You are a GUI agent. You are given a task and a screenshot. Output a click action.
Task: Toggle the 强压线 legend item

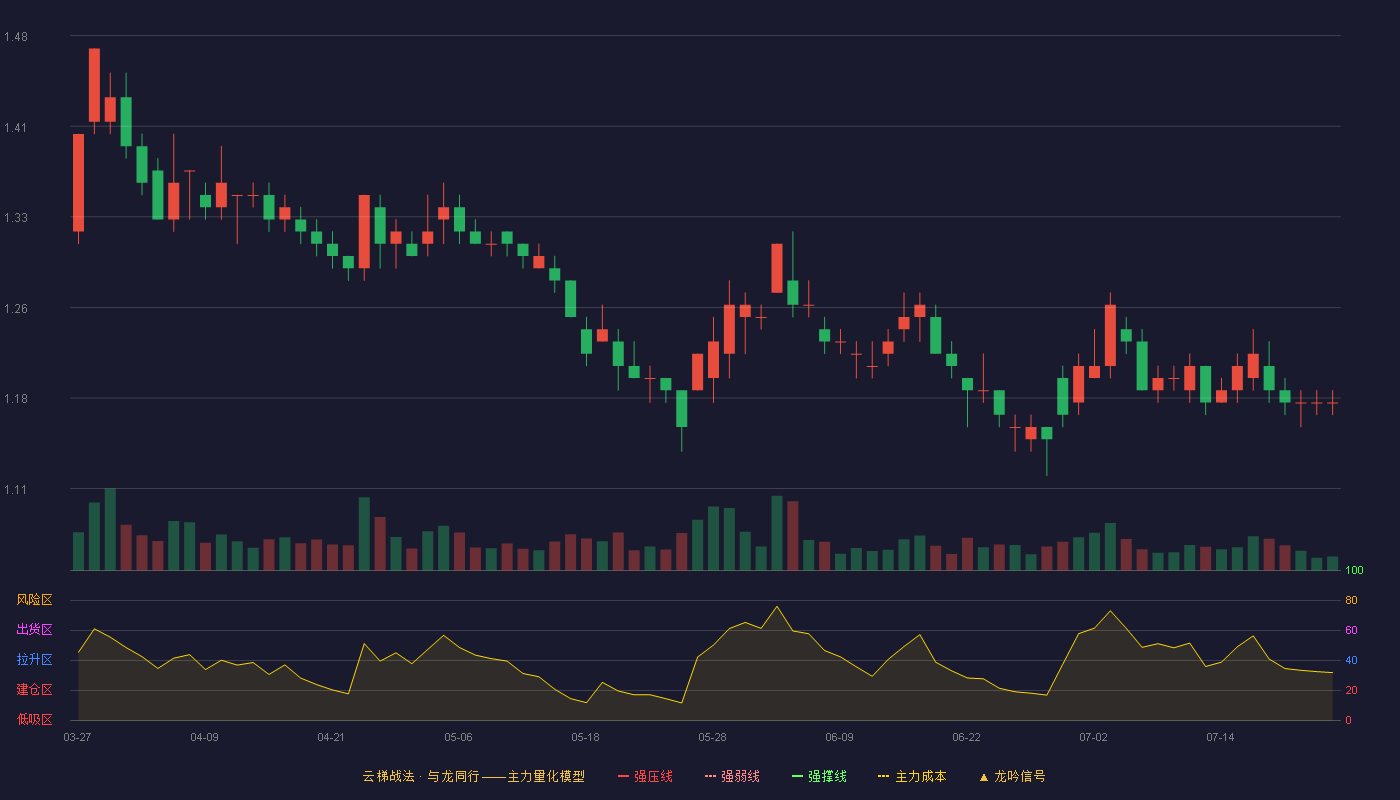[x=645, y=776]
